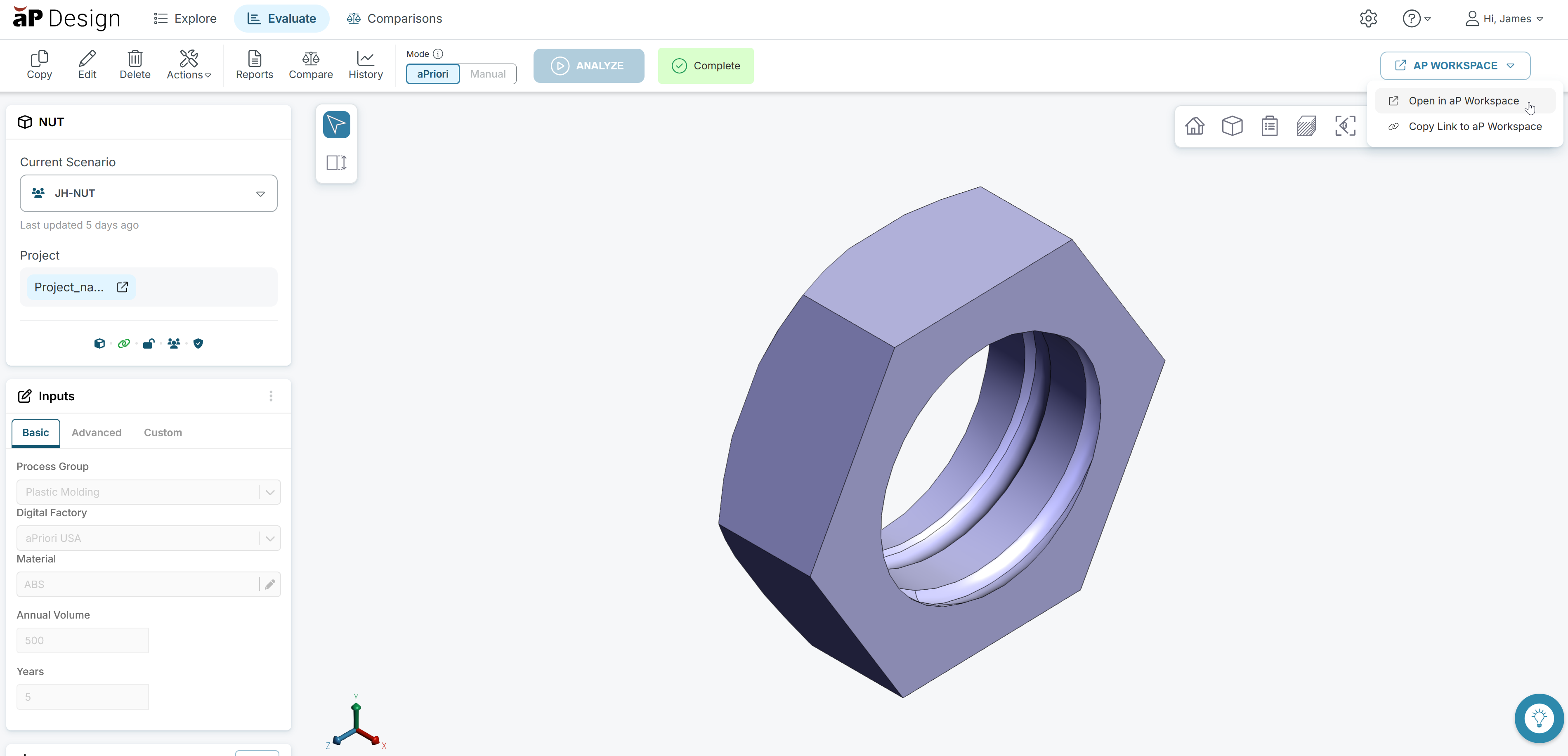The height and width of the screenshot is (756, 1568).
Task: Click 'Last updated 5 days ago' text
Action: coord(79,225)
